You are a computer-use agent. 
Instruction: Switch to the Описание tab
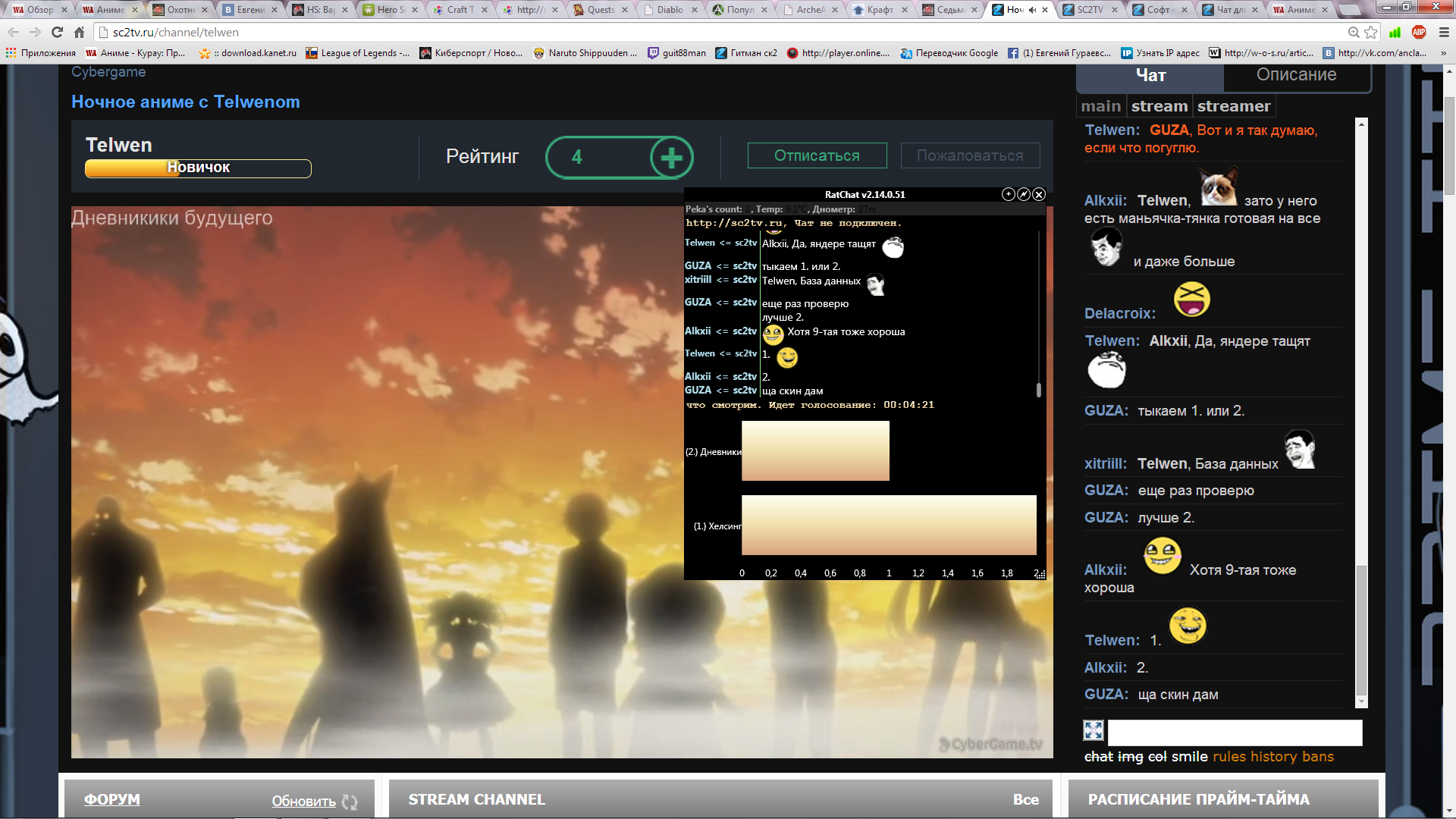[x=1297, y=75]
